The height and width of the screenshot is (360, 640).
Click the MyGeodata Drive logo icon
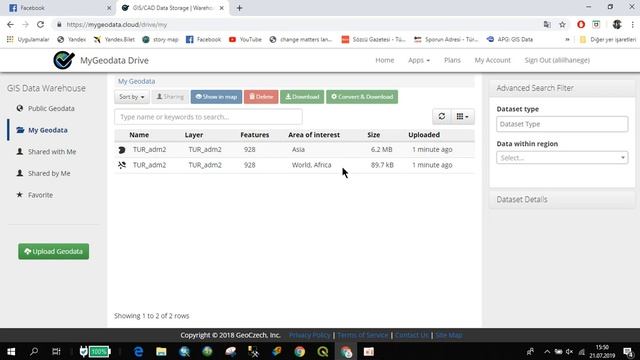[64, 60]
